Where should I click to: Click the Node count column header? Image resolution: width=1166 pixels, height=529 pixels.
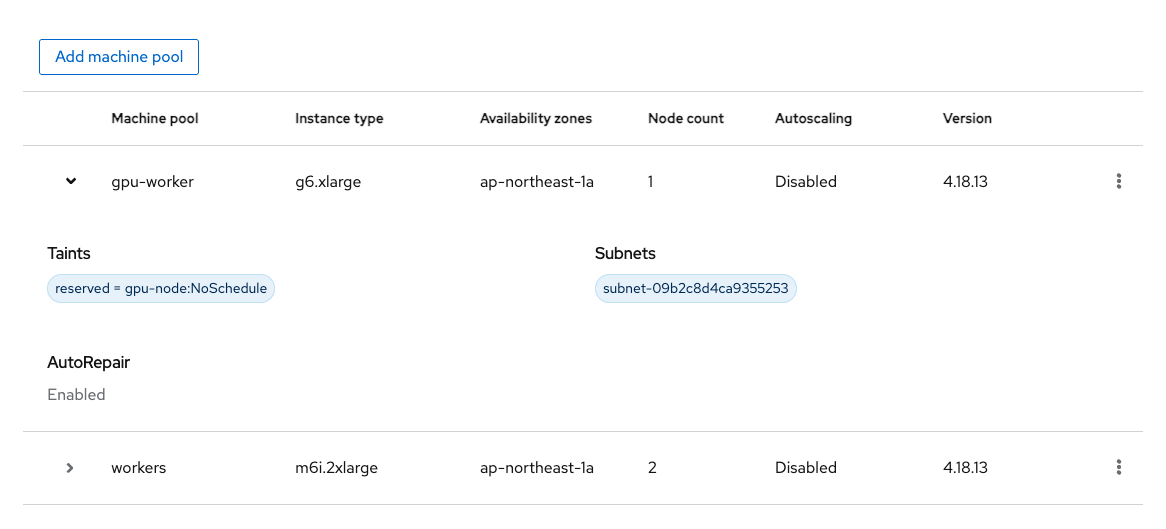pyautogui.click(x=686, y=118)
